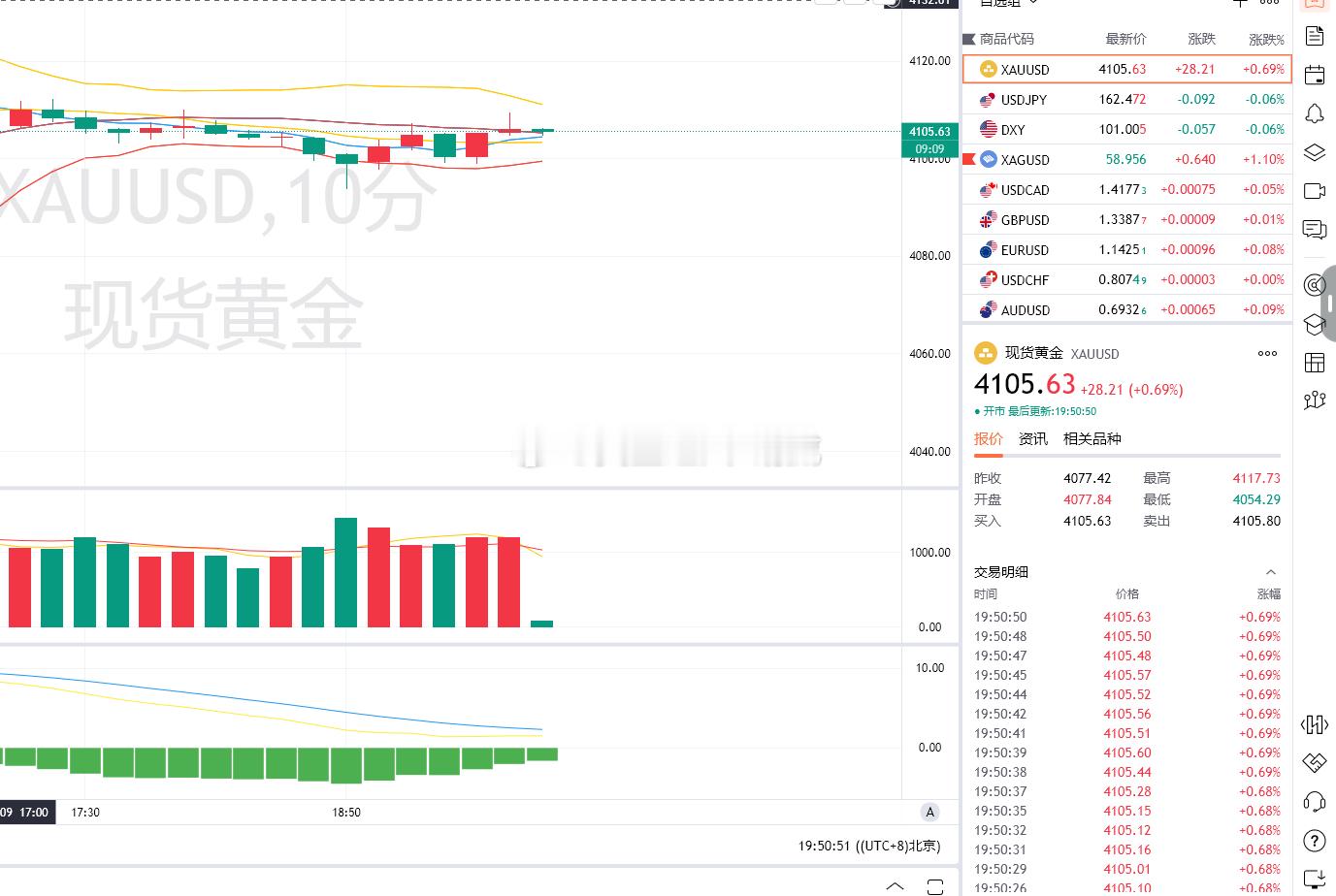Sort watchlist by 涨跌 header
The image size is (1336, 896).
click(x=1201, y=39)
